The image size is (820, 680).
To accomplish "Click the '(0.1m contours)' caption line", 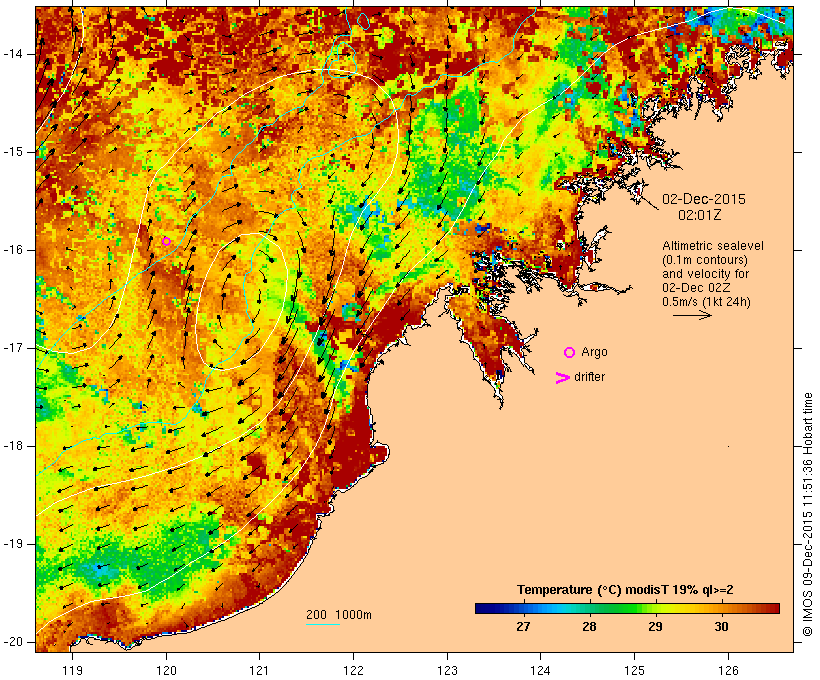I will (x=705, y=260).
